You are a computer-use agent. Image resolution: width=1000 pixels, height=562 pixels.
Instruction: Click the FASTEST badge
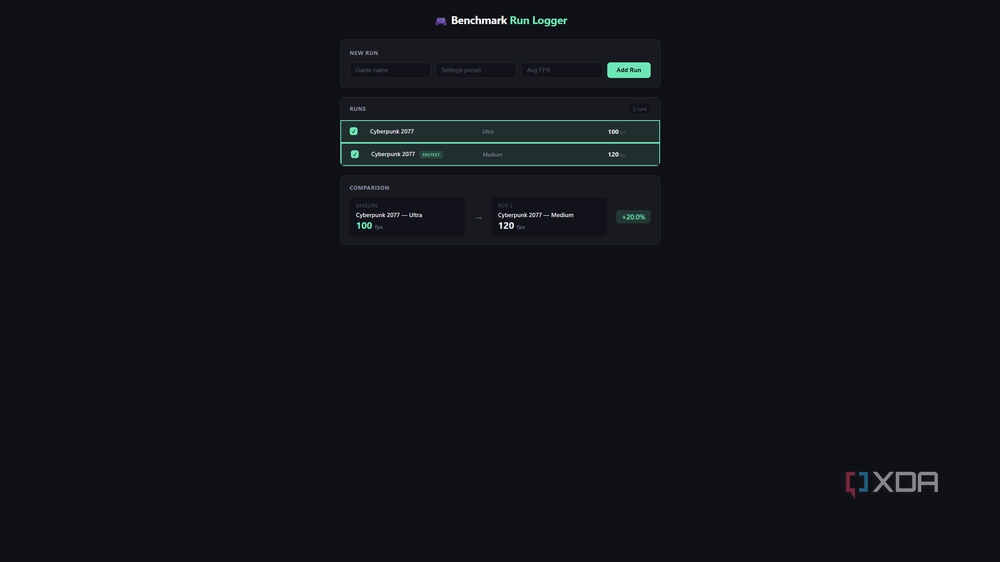[x=431, y=154]
